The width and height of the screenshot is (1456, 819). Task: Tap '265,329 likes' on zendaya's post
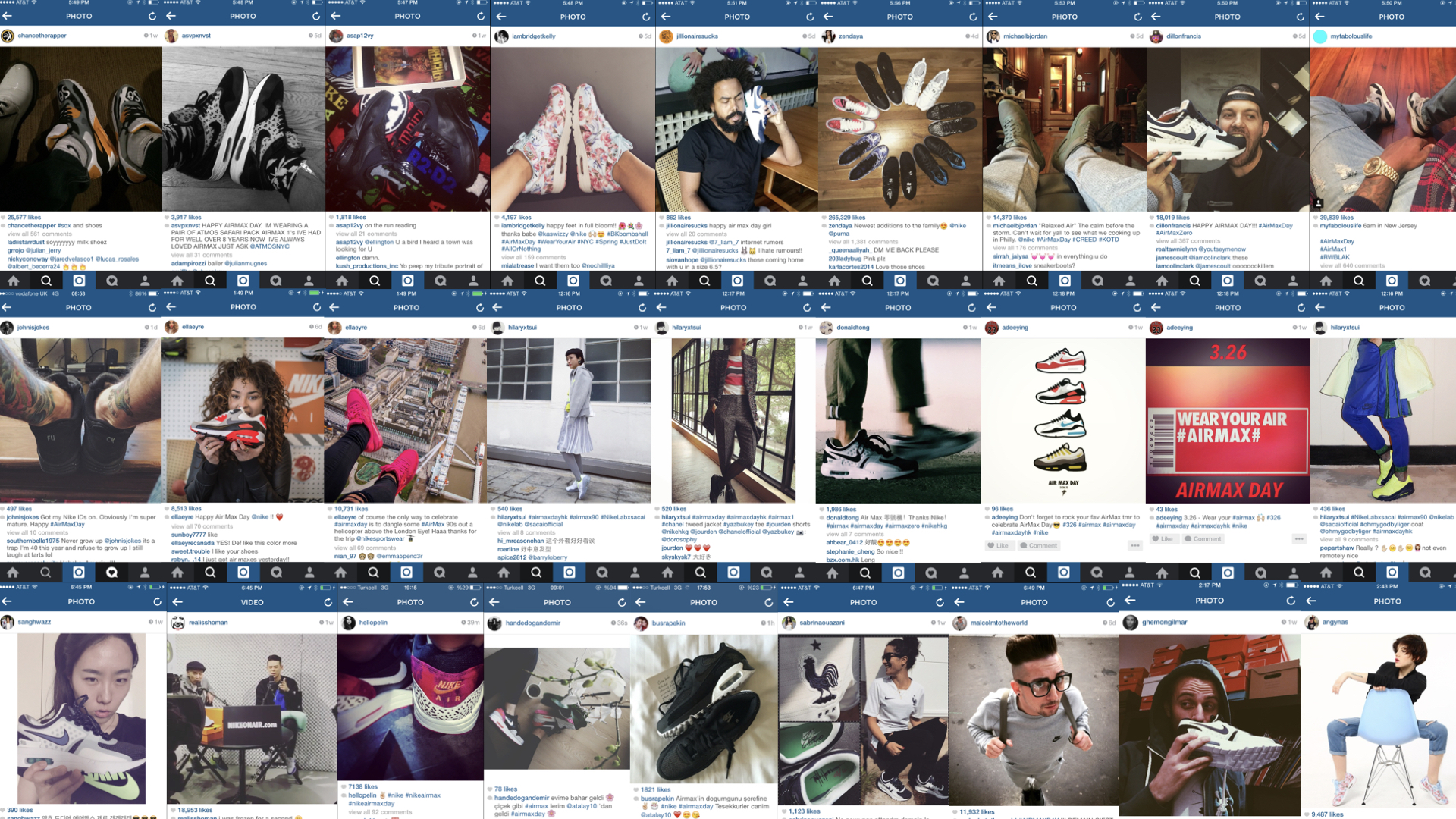847,217
